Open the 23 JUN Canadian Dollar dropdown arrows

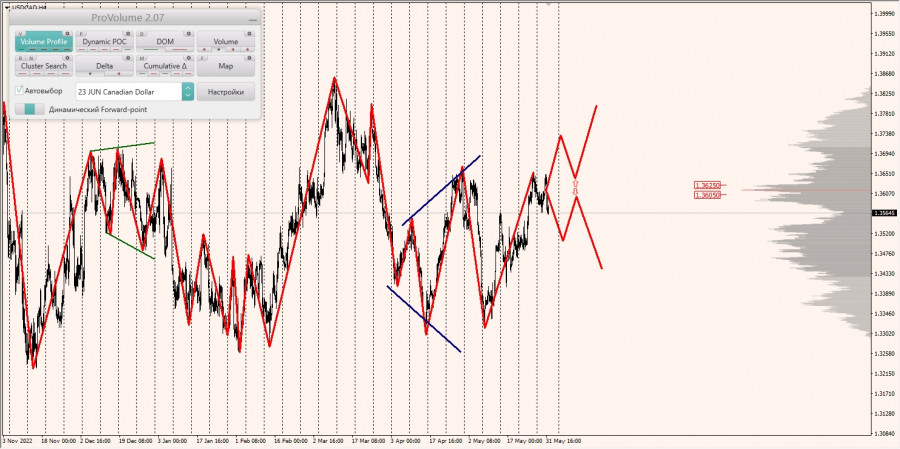coord(188,92)
